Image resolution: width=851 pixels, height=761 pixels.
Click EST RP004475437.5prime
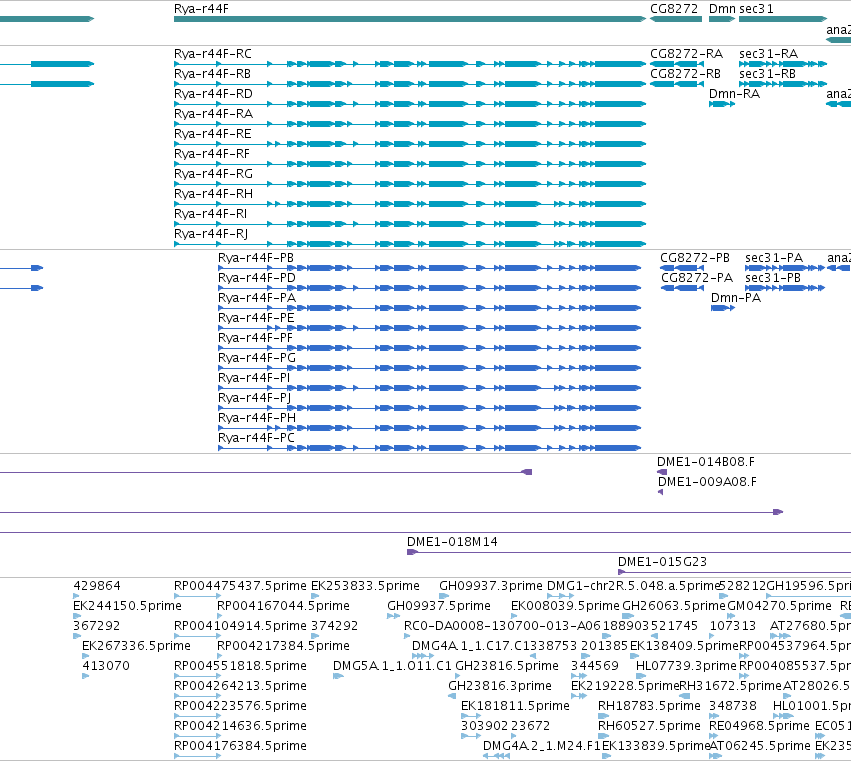[240, 586]
